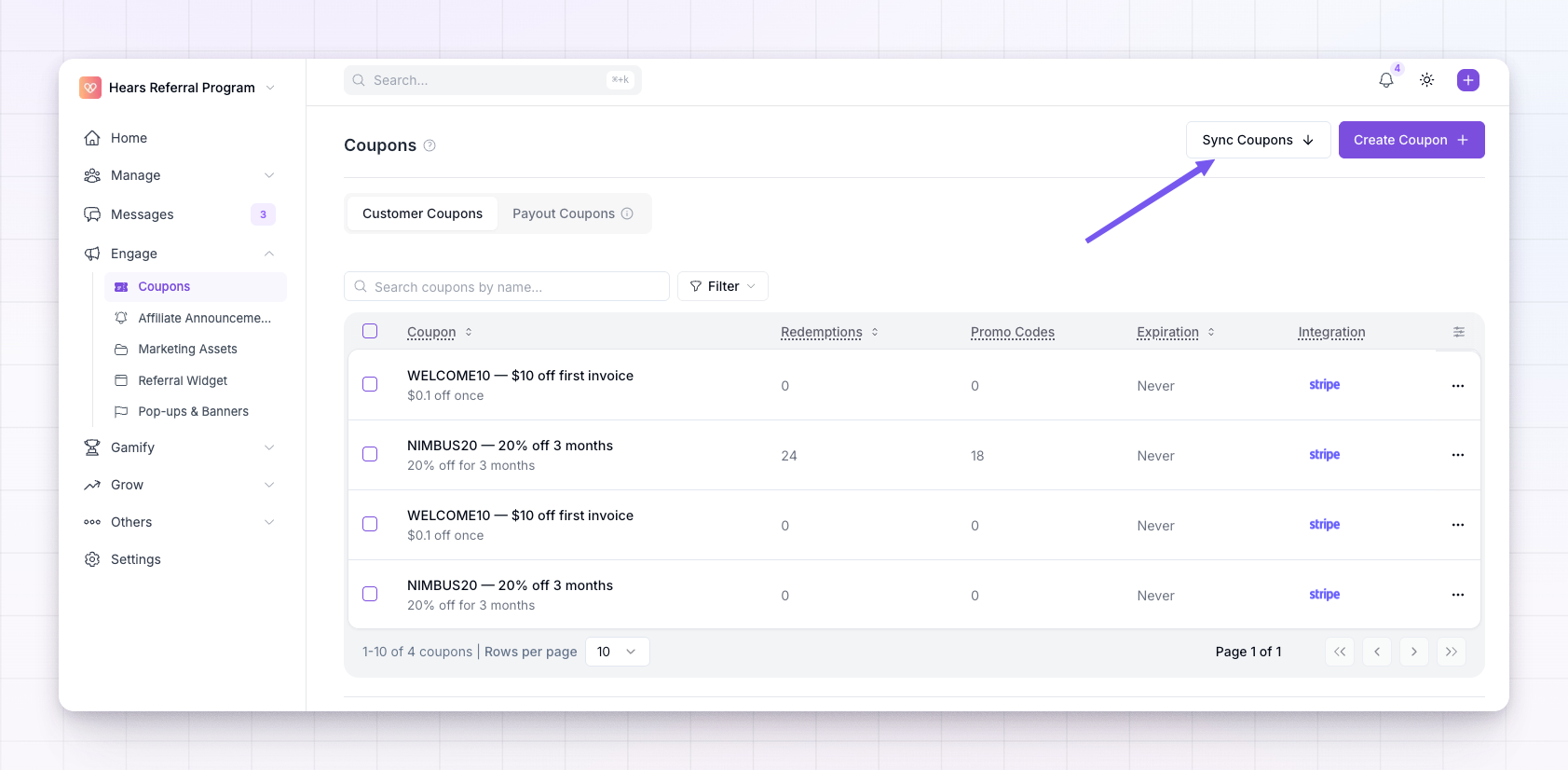Focus the global Search field
Screen dimensions: 1568x770
[493, 80]
